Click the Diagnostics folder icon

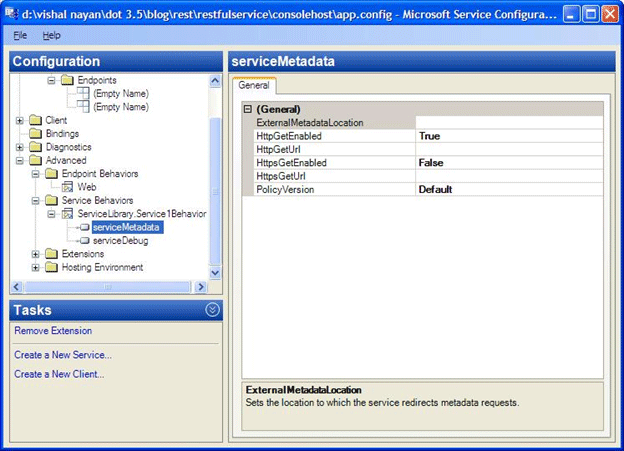(36, 147)
